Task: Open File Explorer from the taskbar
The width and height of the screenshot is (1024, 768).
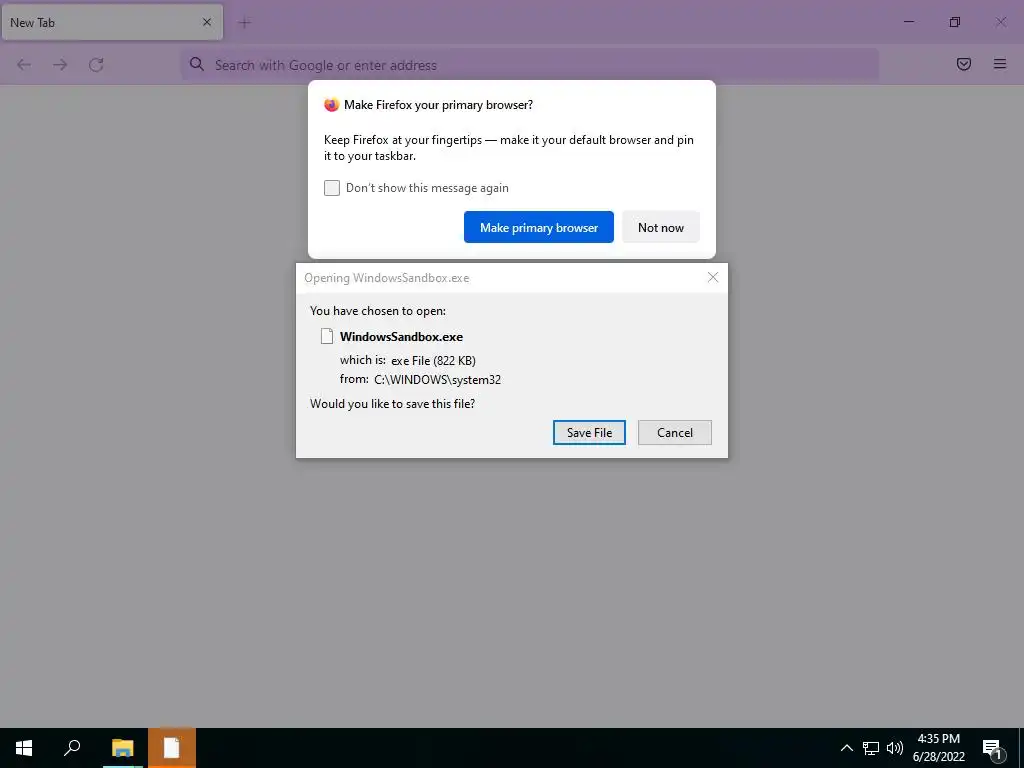Action: (x=123, y=748)
